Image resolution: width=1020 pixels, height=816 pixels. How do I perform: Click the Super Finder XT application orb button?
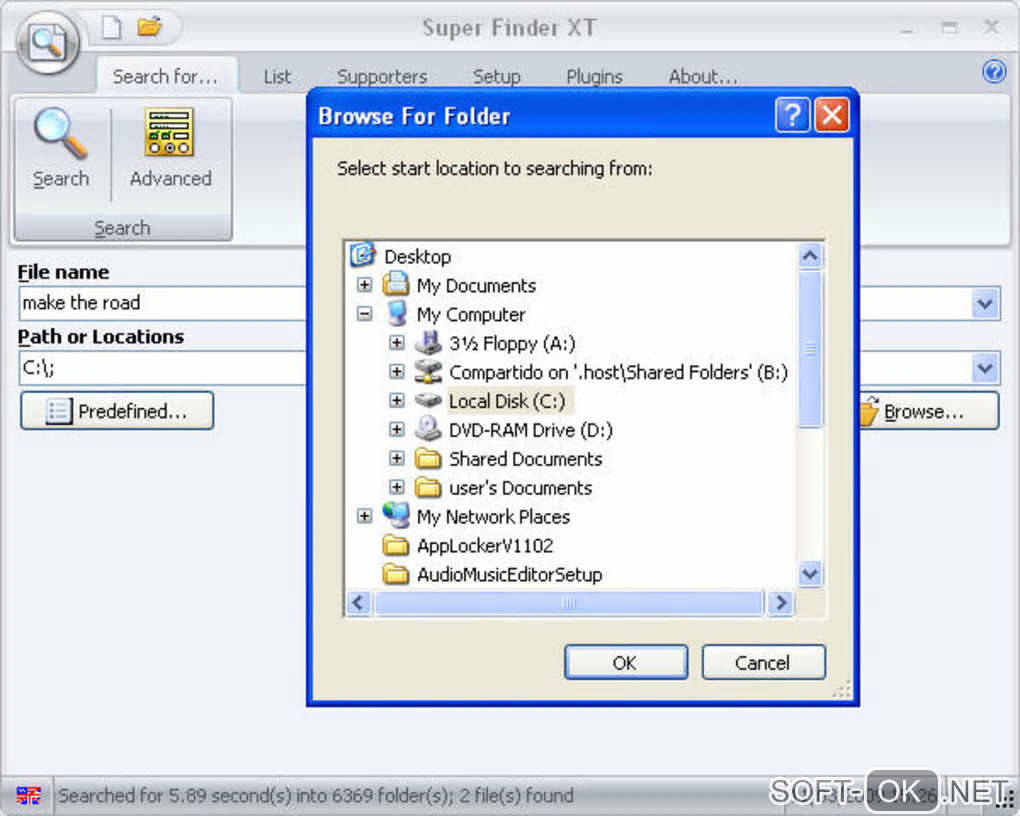(47, 43)
